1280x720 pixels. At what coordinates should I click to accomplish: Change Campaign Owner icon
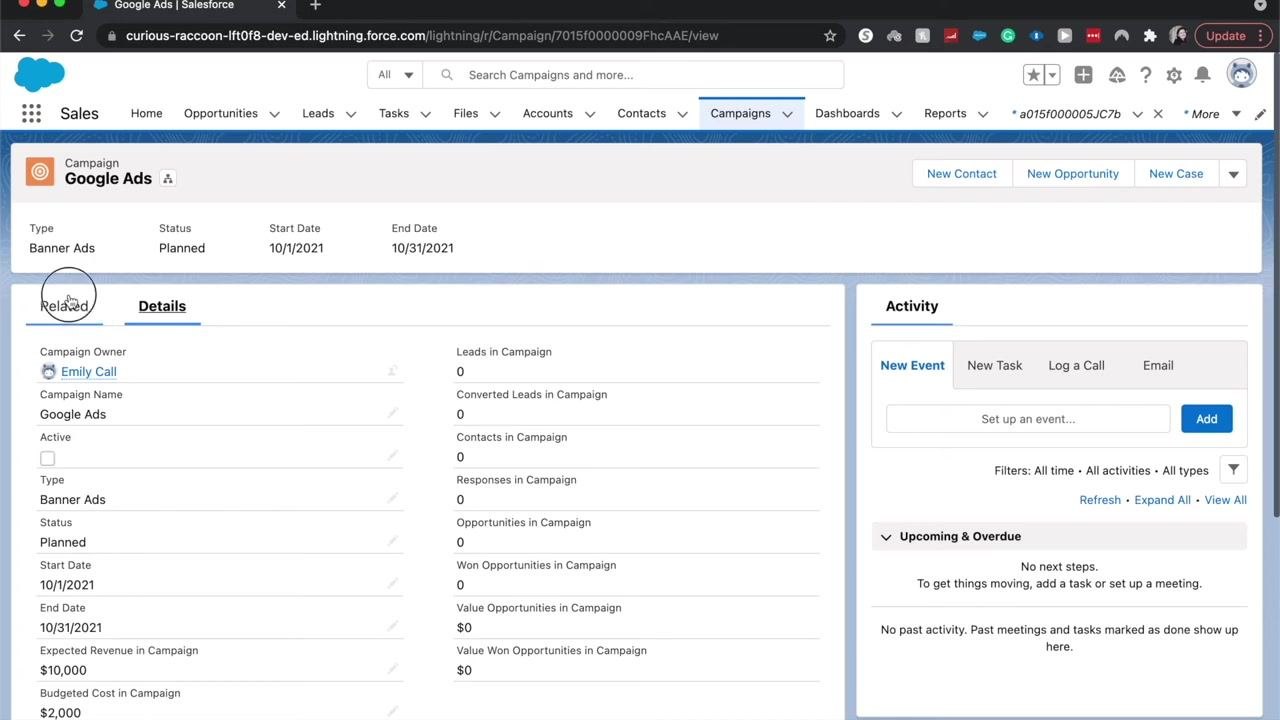coord(393,371)
